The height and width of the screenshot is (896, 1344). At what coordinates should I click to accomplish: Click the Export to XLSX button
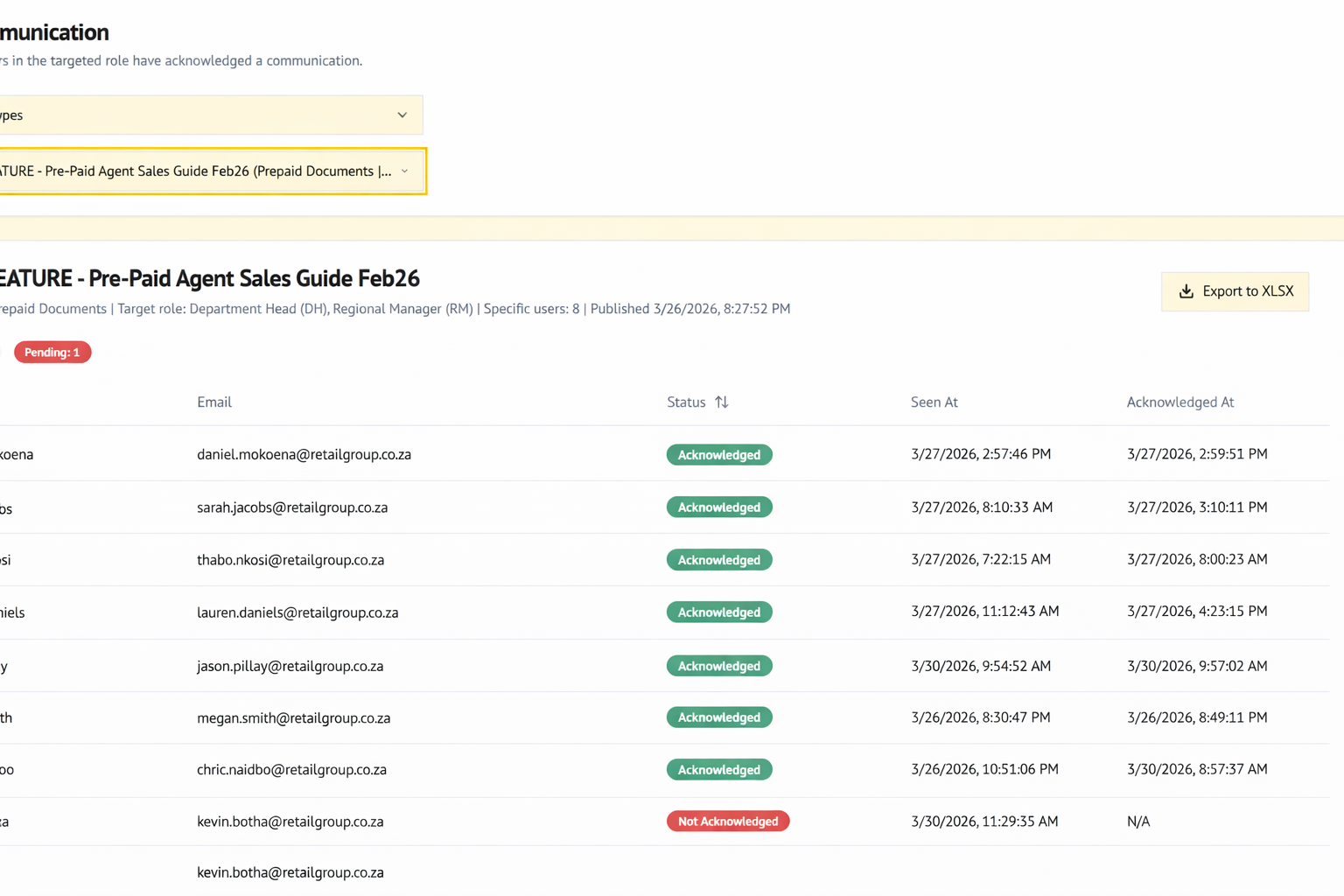(1235, 291)
